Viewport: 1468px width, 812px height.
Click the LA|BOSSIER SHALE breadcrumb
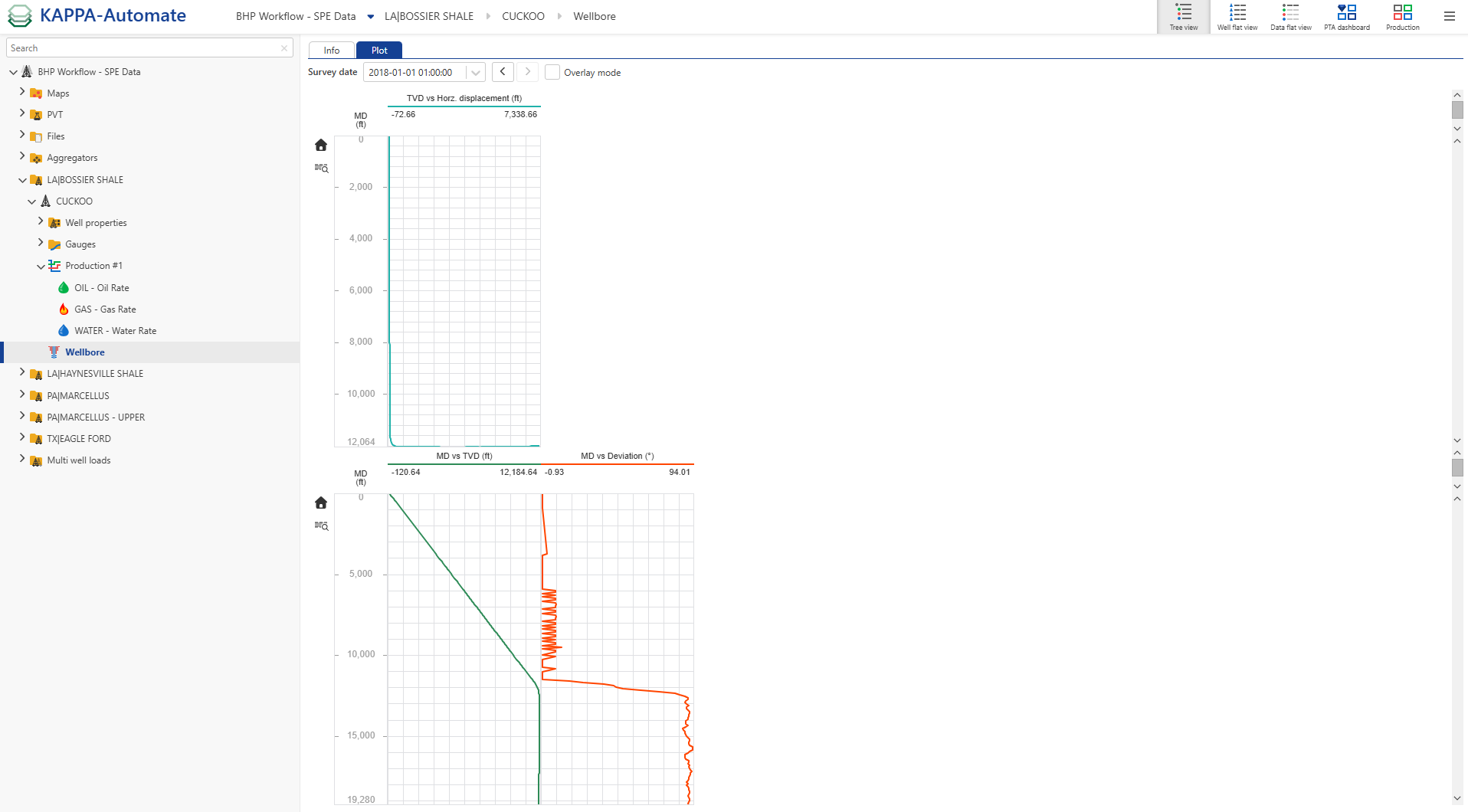tap(428, 16)
